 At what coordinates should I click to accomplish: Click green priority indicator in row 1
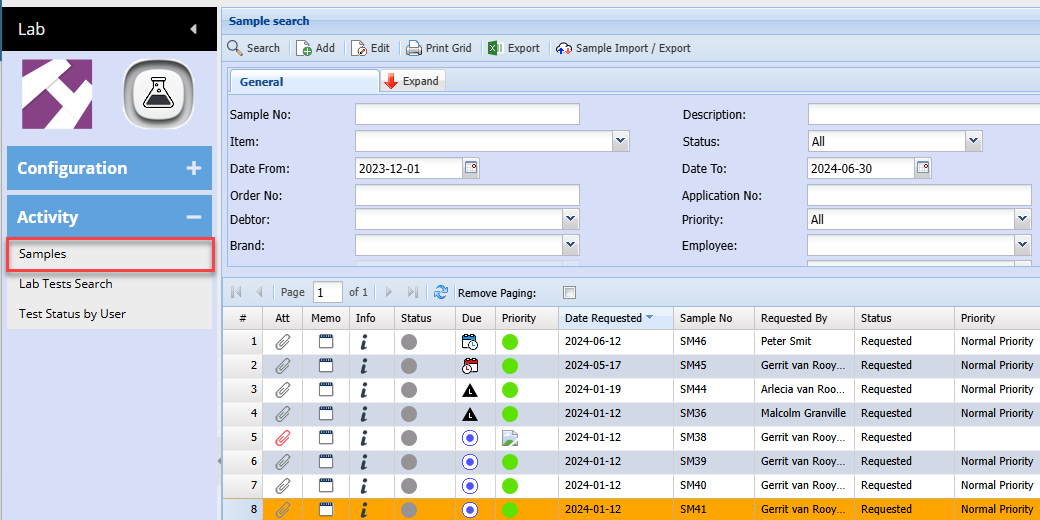510,341
